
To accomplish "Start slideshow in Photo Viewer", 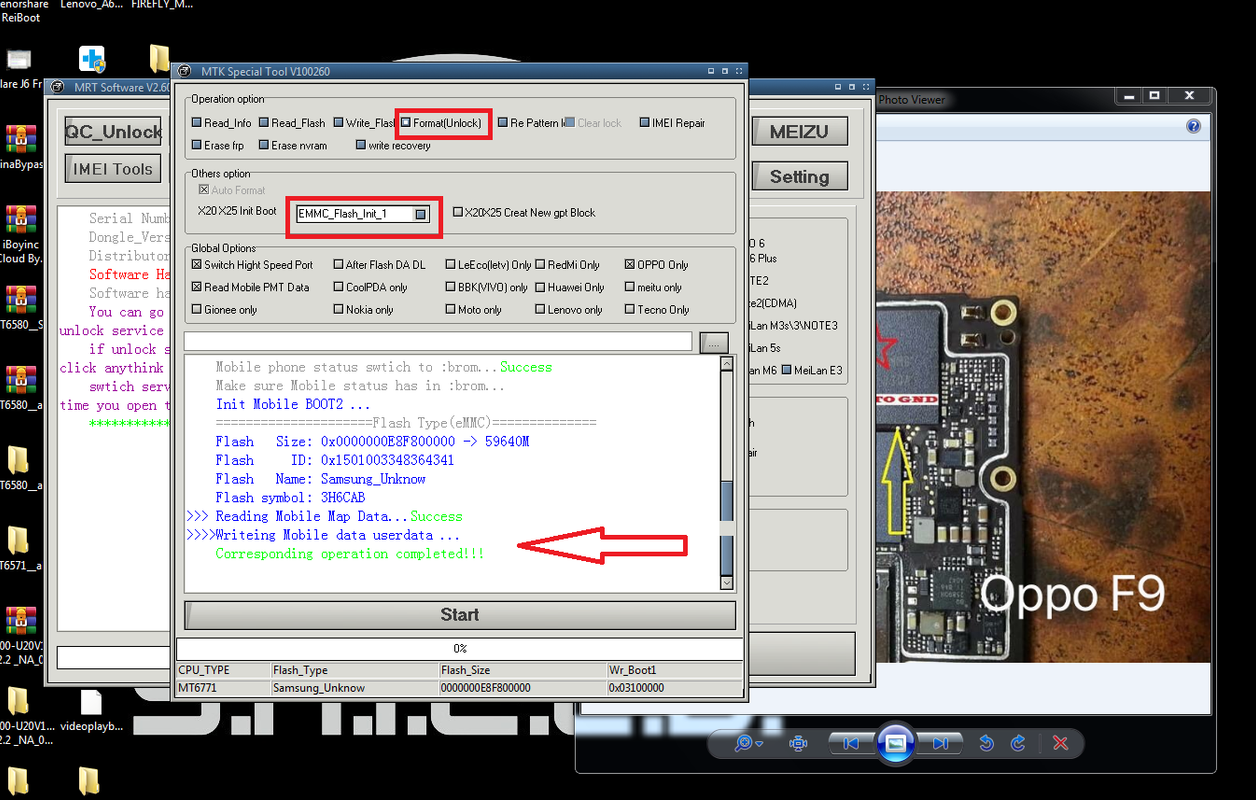I will (x=895, y=743).
